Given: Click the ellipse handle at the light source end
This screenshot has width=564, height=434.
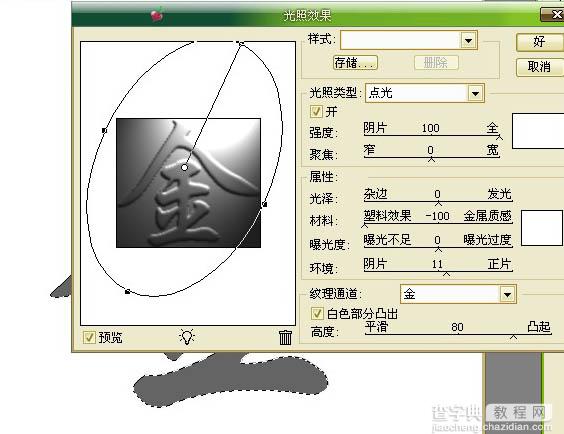Looking at the screenshot, I should [x=240, y=43].
